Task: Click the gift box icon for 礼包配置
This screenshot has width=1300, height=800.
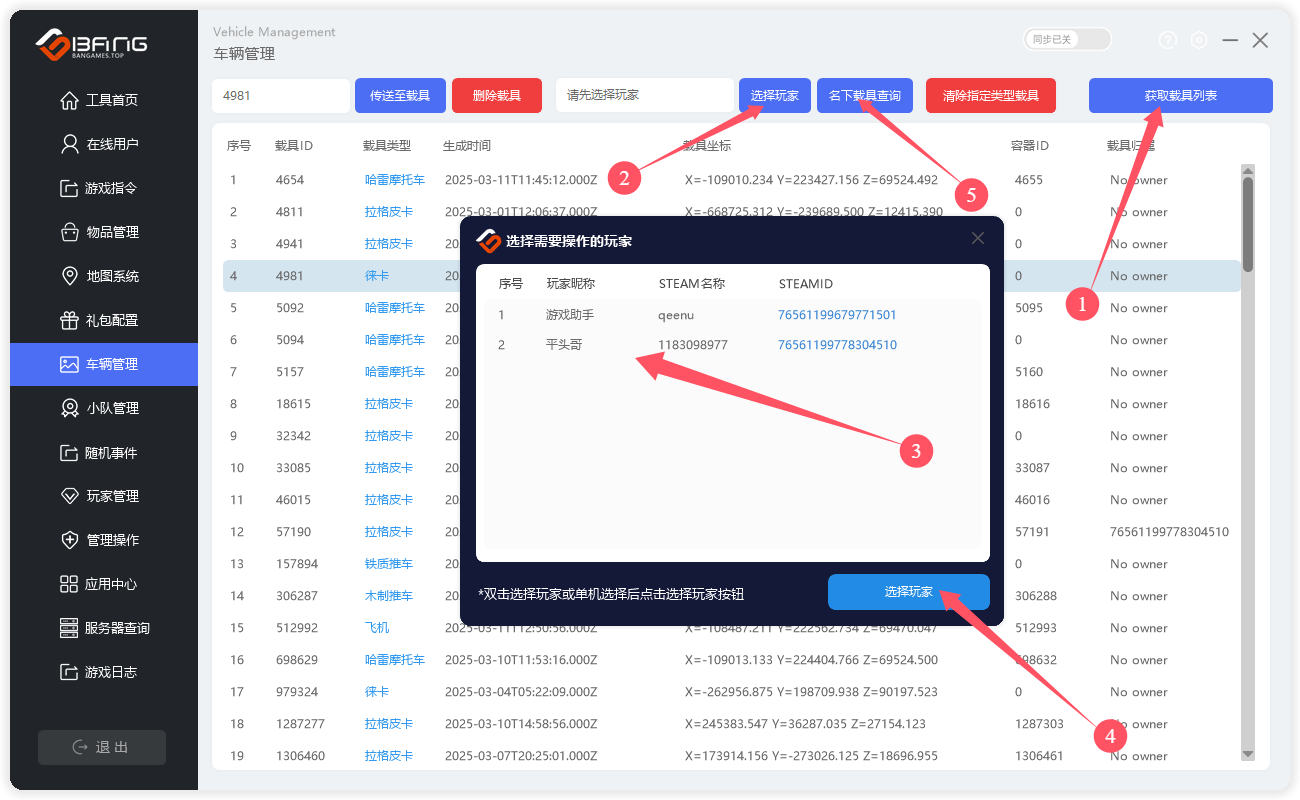Action: point(69,320)
